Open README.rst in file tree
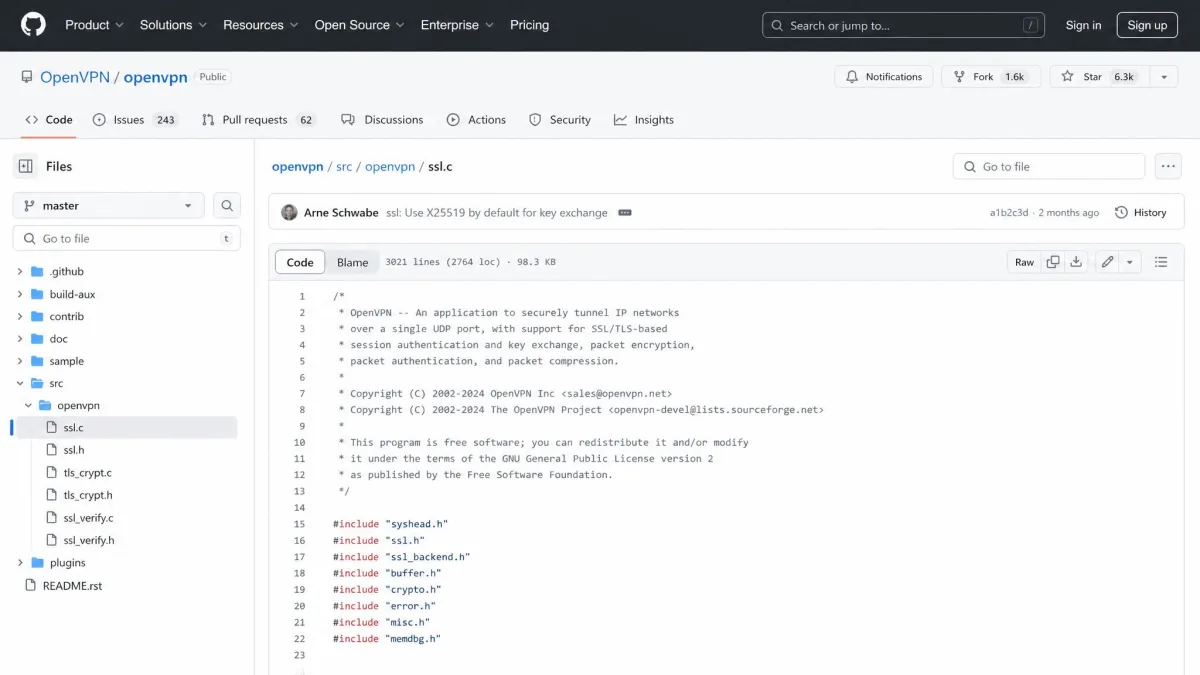Viewport: 1200px width, 675px height. [x=72, y=586]
